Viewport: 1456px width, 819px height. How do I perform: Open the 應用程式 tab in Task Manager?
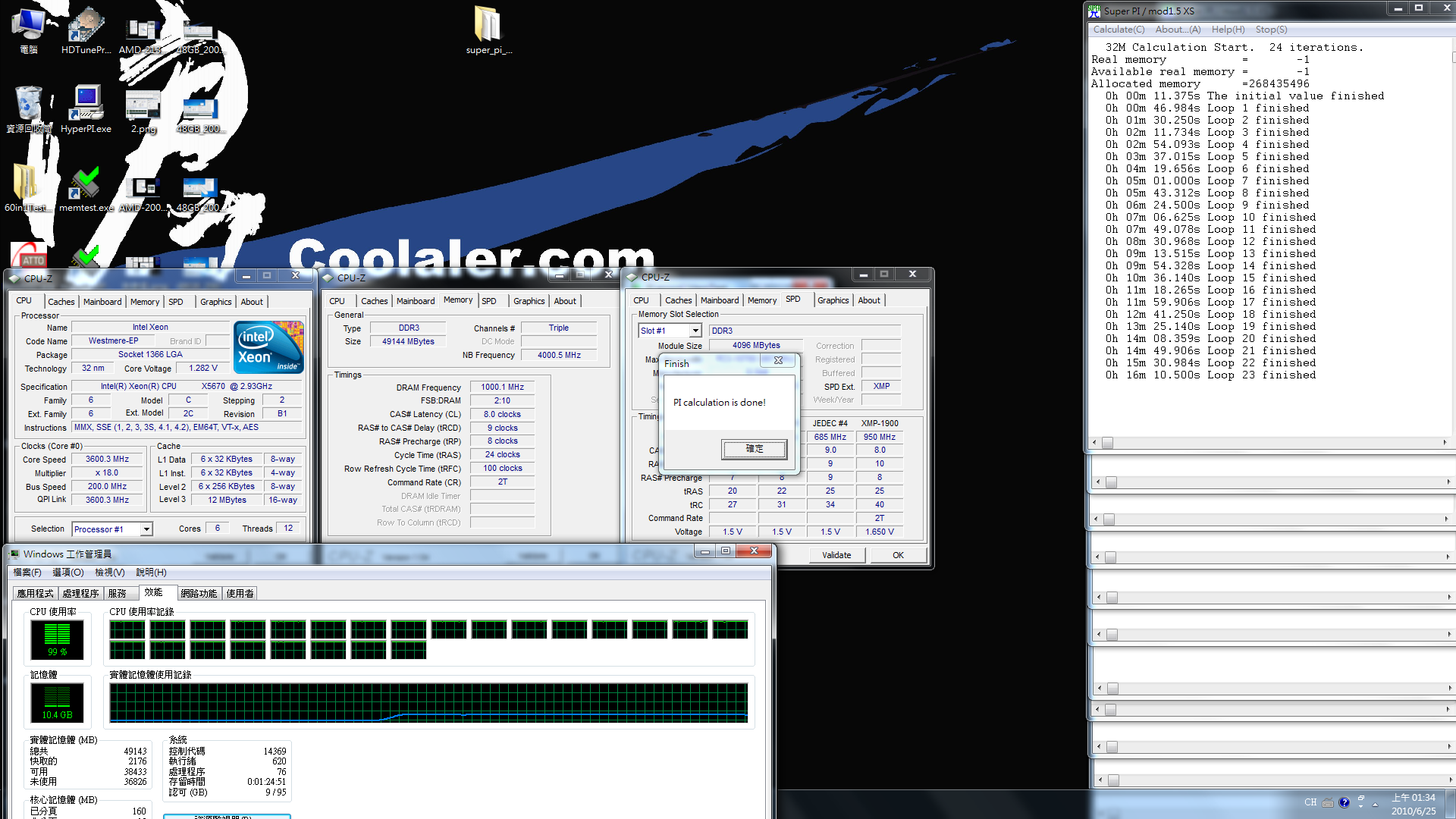point(36,593)
